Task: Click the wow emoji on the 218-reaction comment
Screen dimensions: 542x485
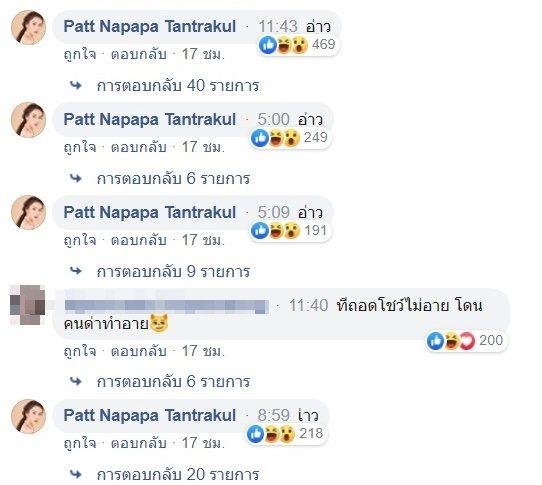Action: 287,434
